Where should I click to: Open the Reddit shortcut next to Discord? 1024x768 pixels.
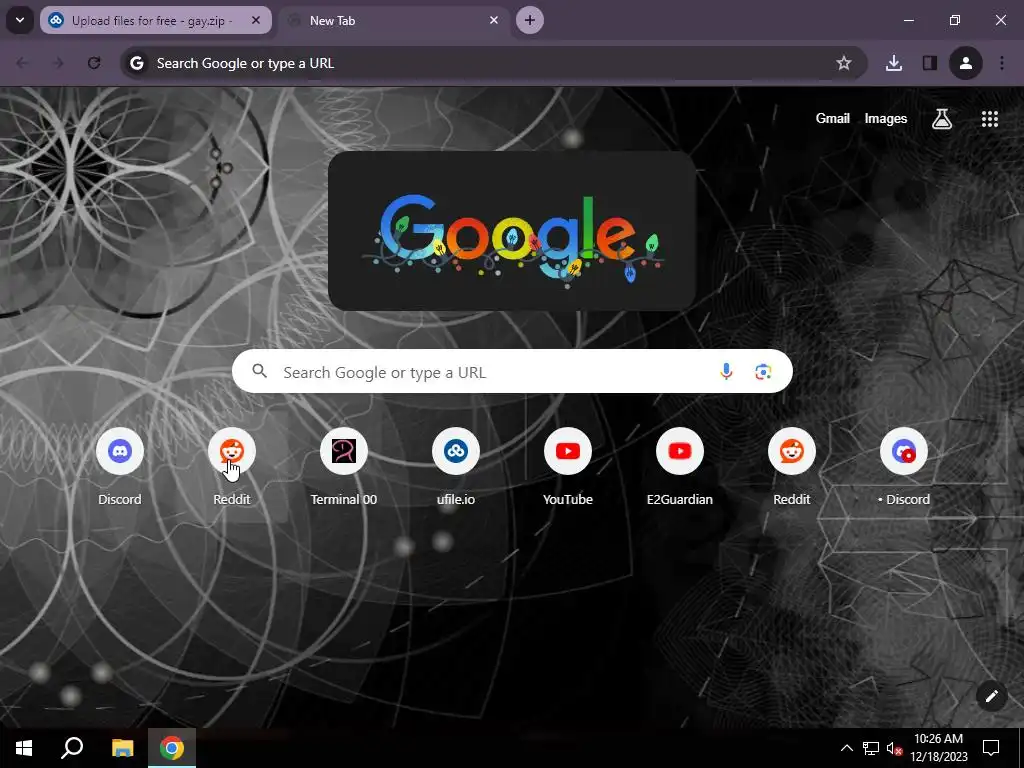click(x=232, y=466)
